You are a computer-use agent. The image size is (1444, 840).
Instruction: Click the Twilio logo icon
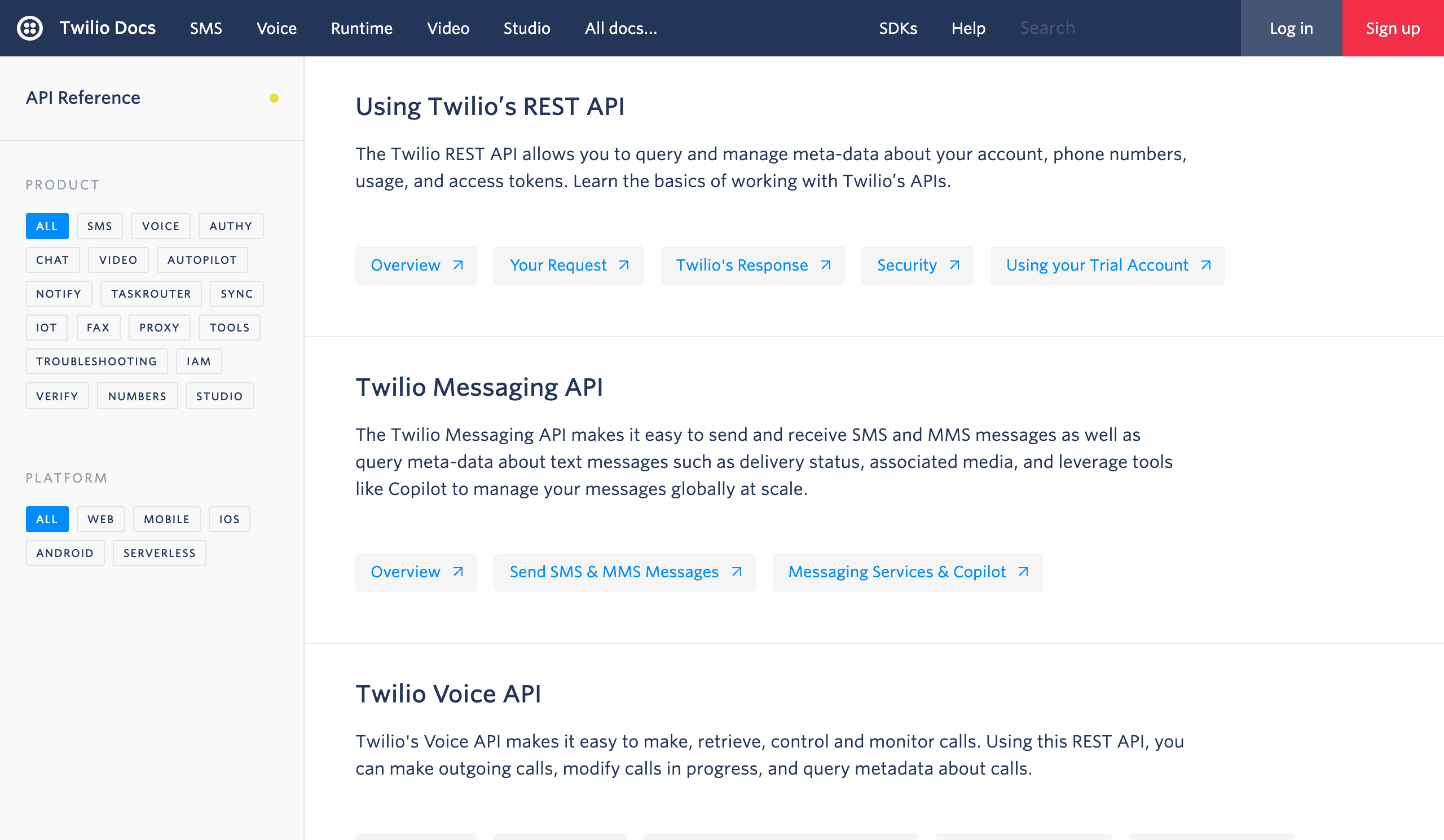[x=28, y=27]
